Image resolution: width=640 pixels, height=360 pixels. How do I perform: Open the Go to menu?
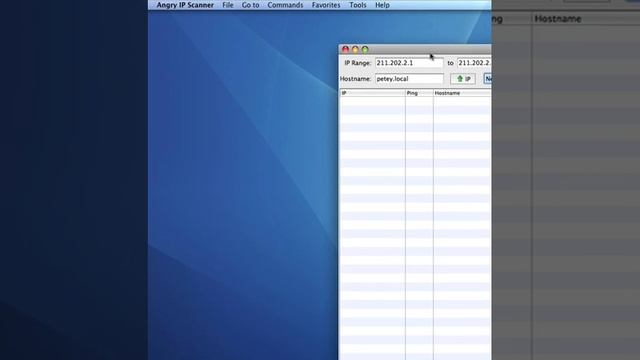(x=250, y=5)
